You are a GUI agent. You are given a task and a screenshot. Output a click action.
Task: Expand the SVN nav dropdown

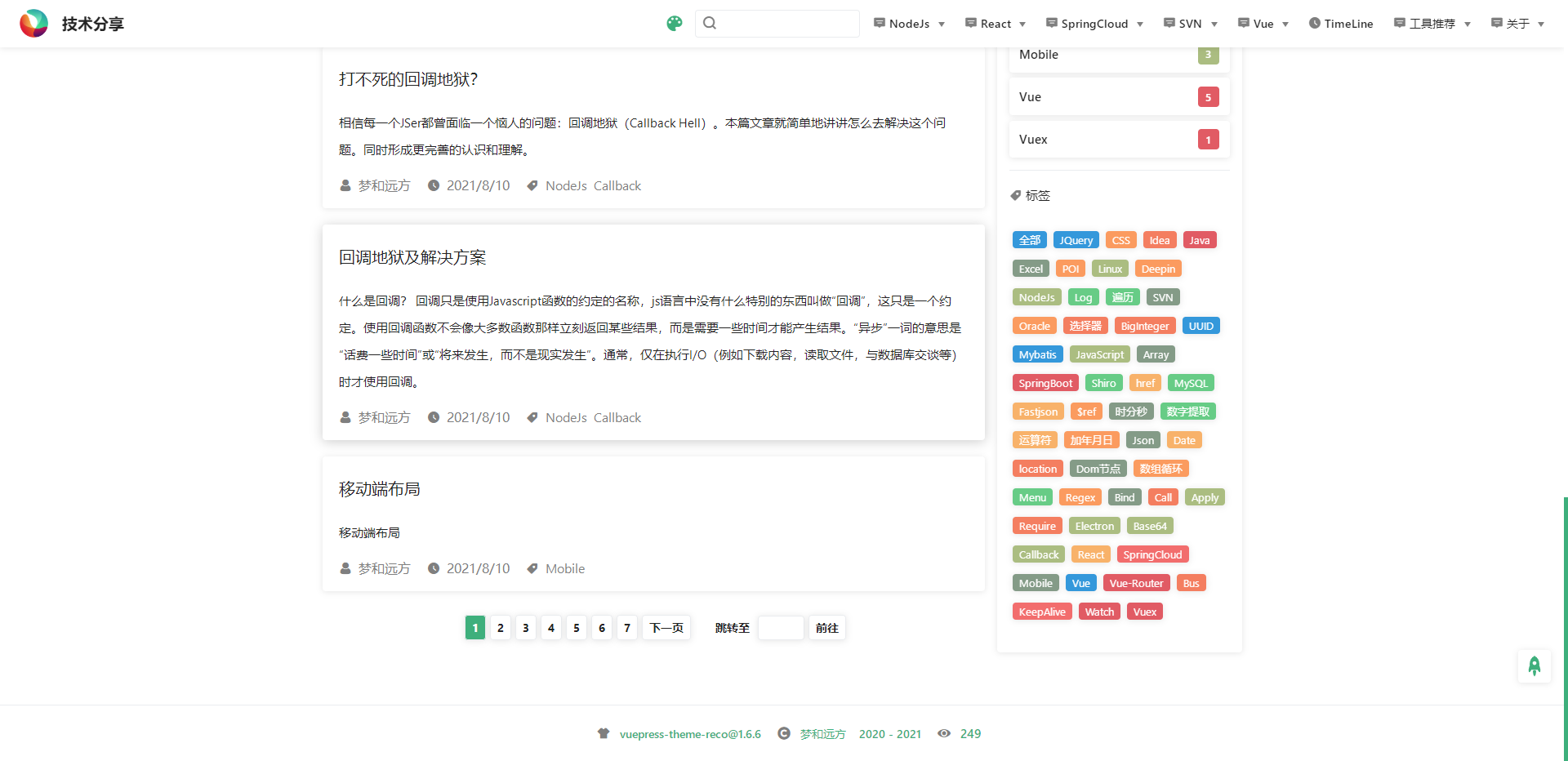pyautogui.click(x=1191, y=24)
